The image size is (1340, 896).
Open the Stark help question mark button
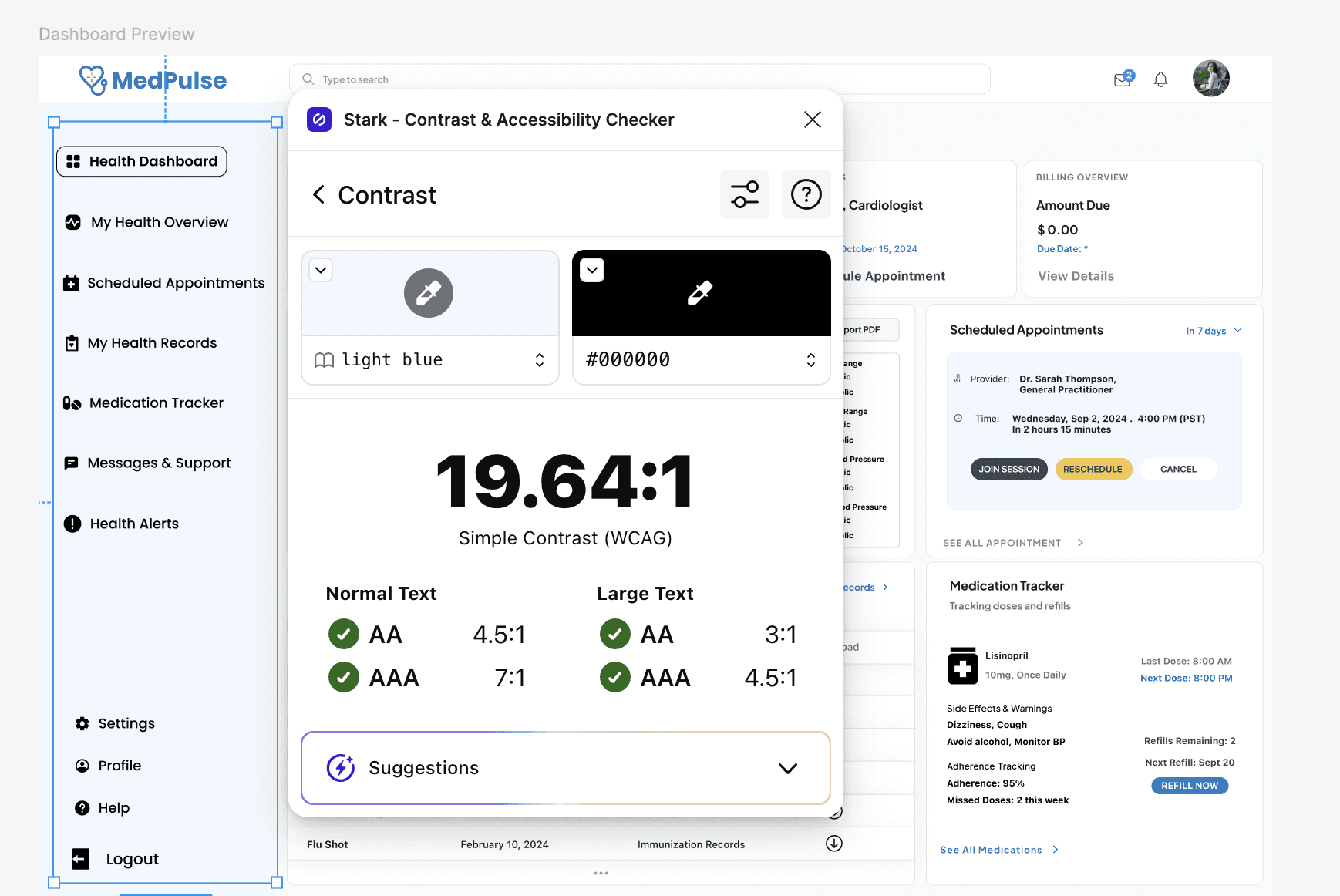coord(806,194)
